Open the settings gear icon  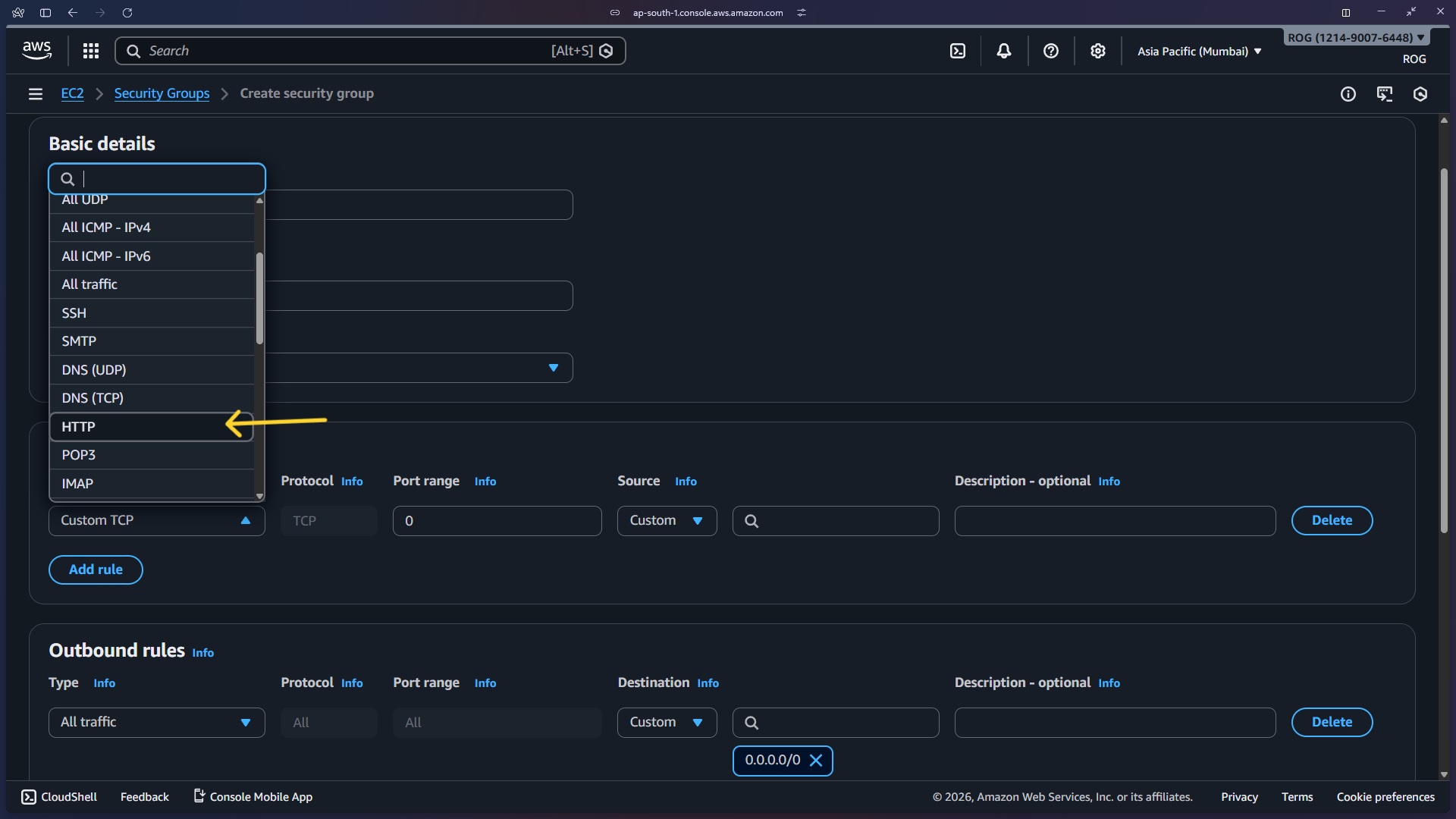click(x=1097, y=51)
